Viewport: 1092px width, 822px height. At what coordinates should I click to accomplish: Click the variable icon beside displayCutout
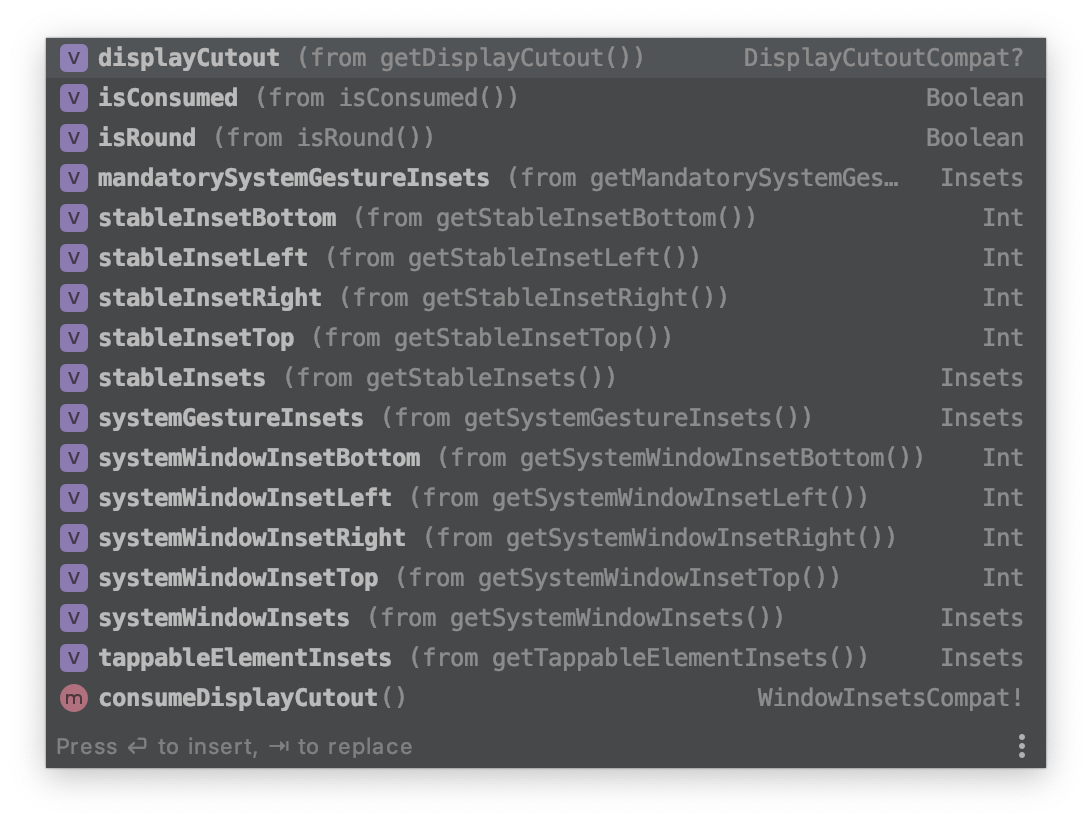74,58
